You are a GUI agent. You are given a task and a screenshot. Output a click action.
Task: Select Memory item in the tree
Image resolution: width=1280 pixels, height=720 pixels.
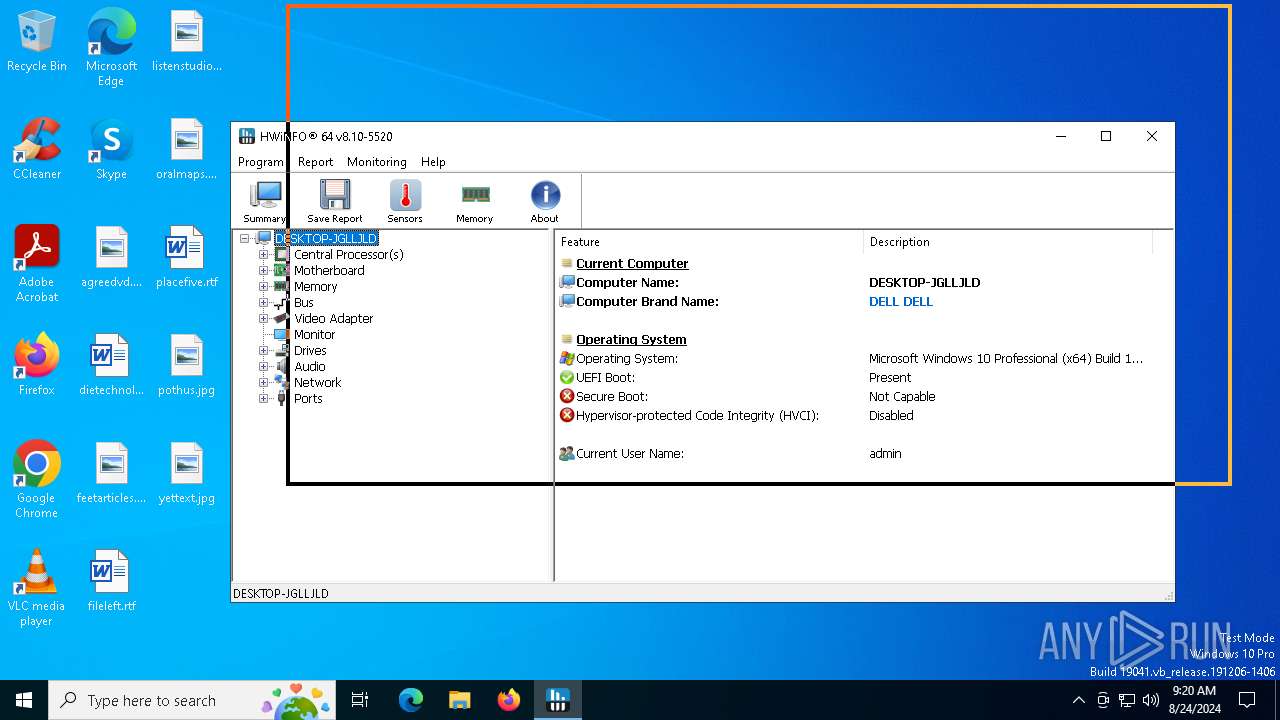point(315,287)
